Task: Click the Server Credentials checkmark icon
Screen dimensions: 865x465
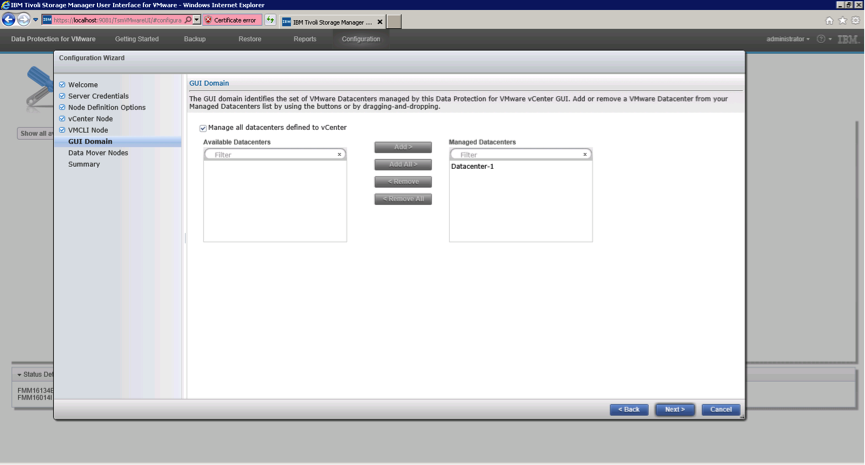Action: click(62, 96)
